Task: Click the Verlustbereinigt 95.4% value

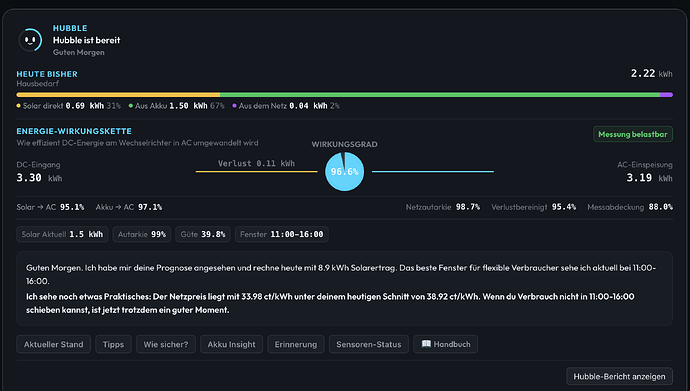Action: point(533,207)
